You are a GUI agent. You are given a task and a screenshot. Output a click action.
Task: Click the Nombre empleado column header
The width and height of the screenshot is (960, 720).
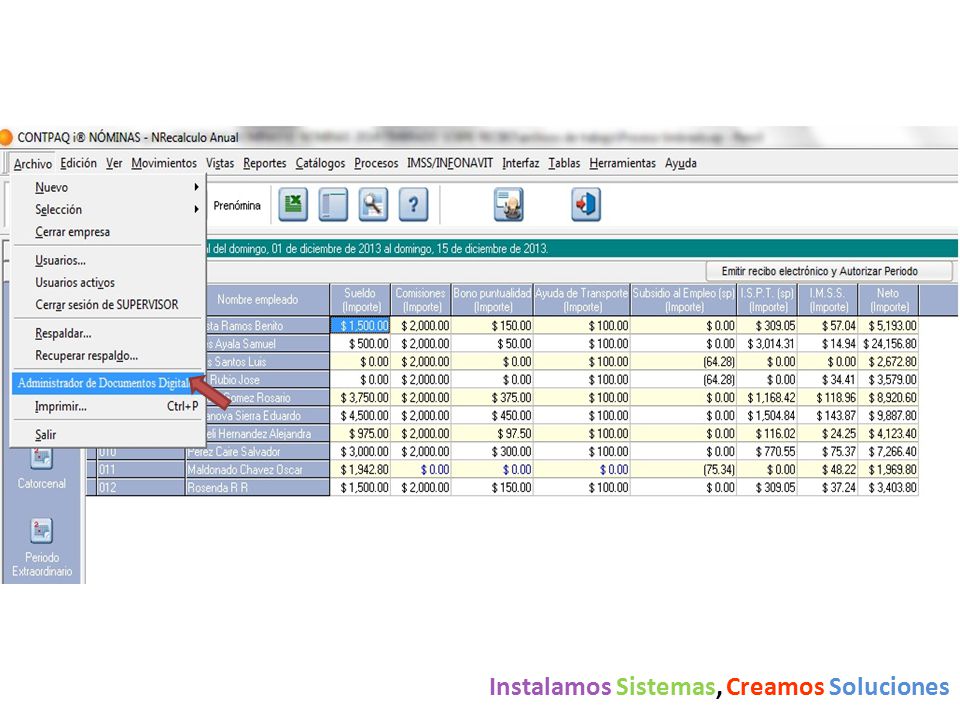[257, 300]
